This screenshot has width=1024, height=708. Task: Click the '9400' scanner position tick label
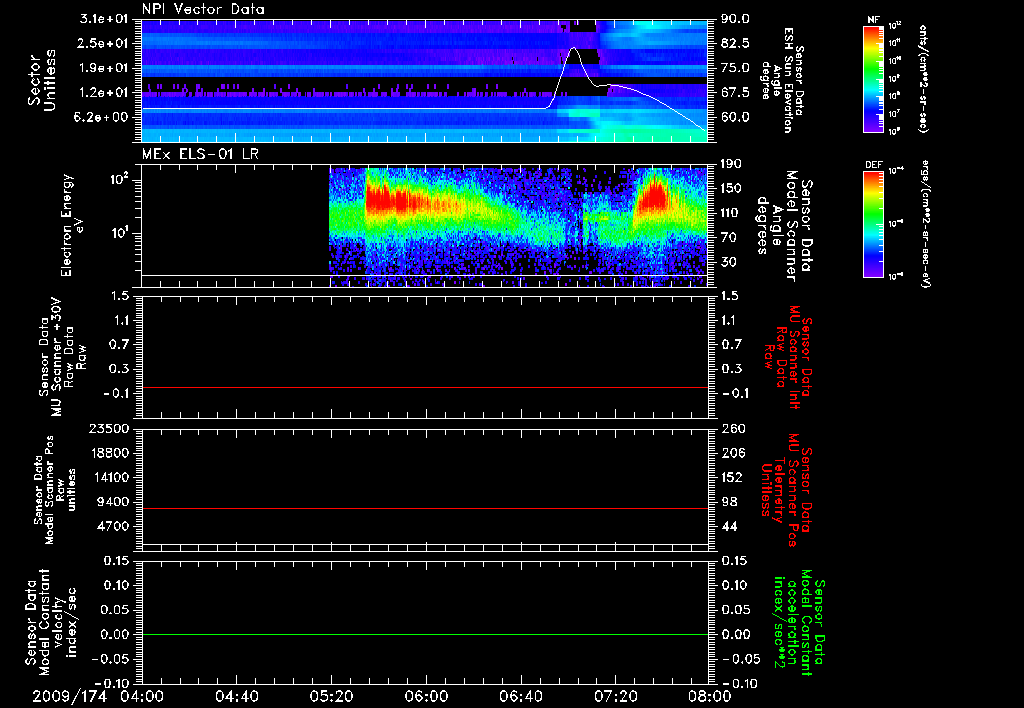114,502
